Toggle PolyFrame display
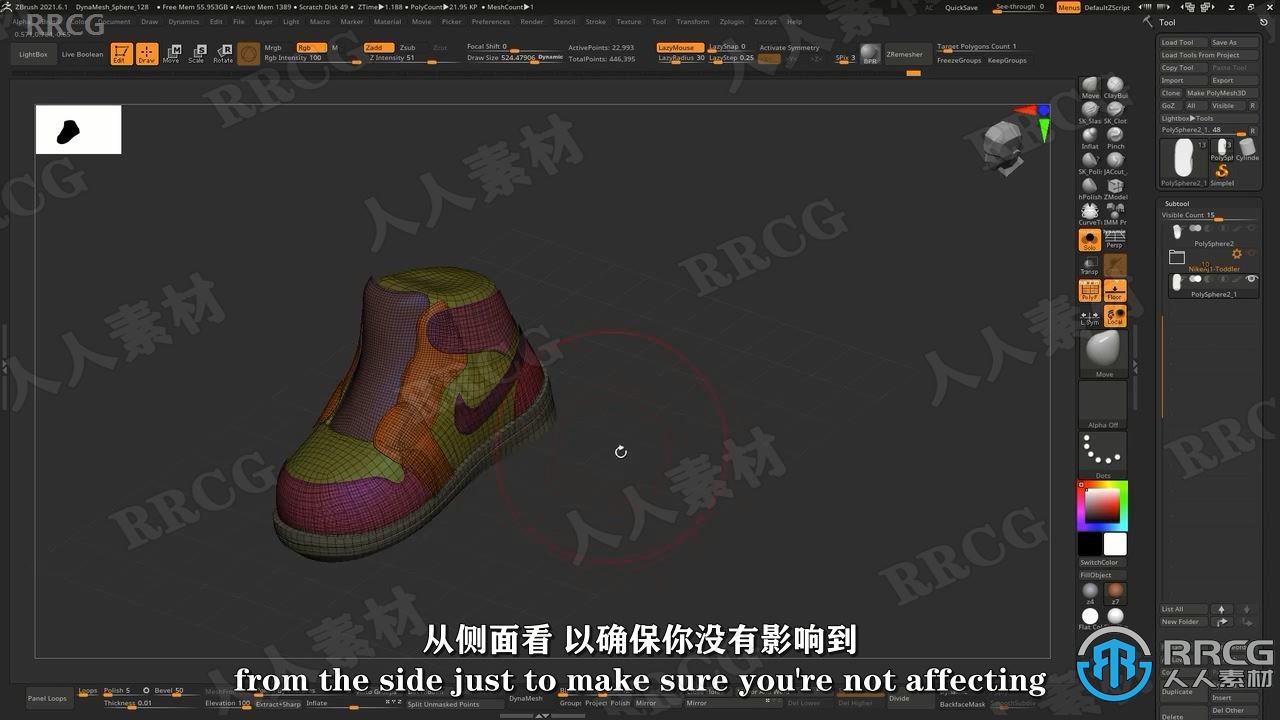This screenshot has height=720, width=1280. point(1090,291)
